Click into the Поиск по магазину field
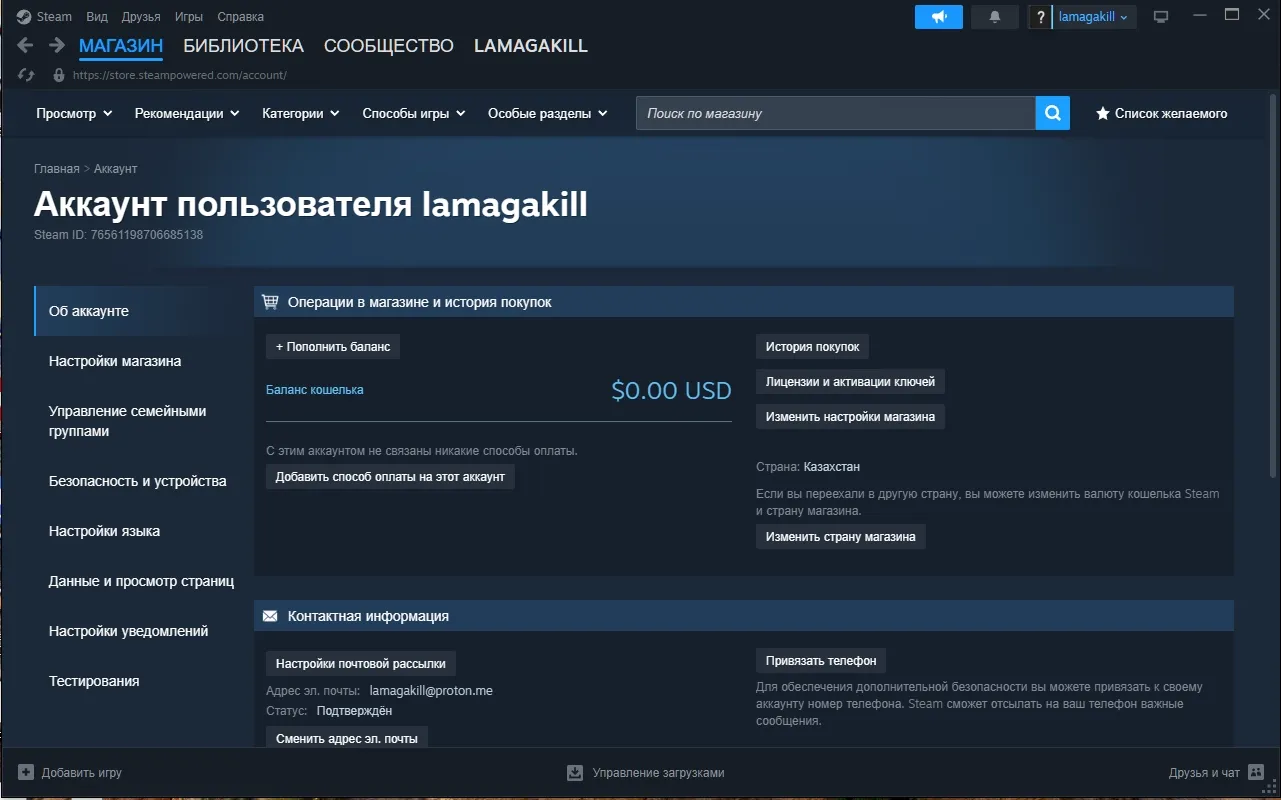Viewport: 1281px width, 800px height. point(836,113)
